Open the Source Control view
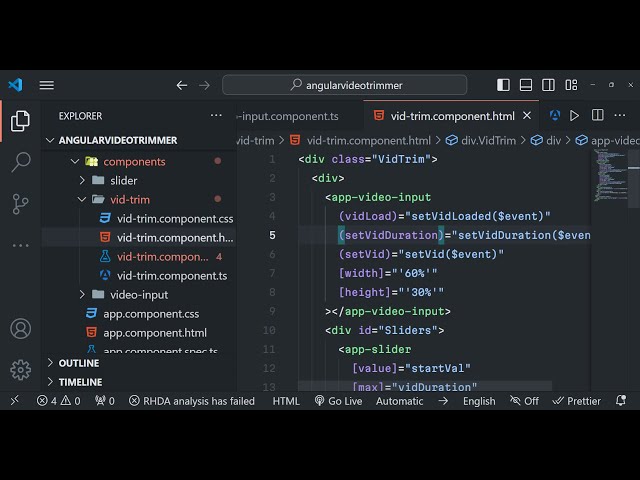Screen dimensions: 640x480 pyautogui.click(x=20, y=204)
